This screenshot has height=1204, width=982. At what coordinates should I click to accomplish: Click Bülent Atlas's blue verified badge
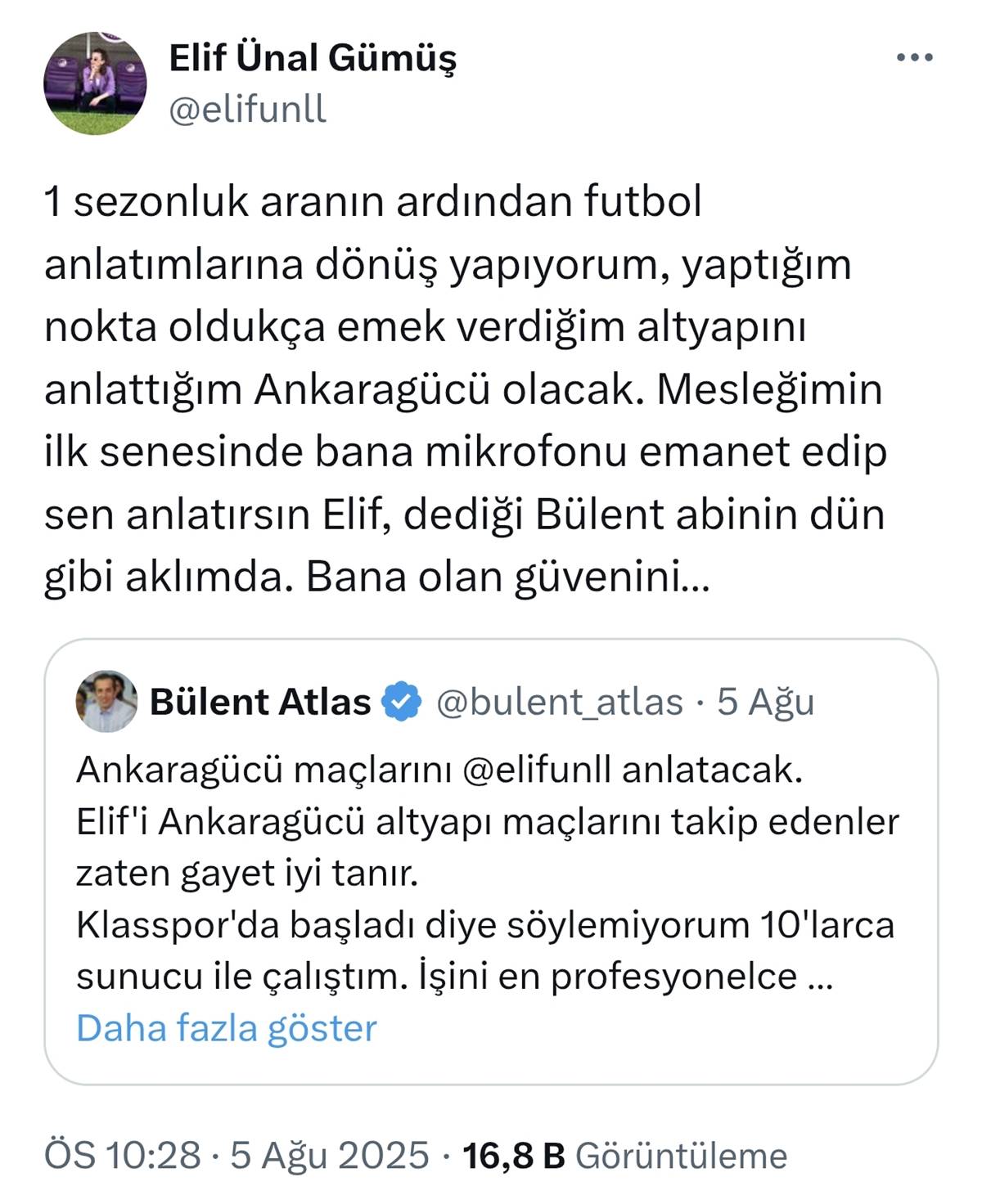point(399,701)
